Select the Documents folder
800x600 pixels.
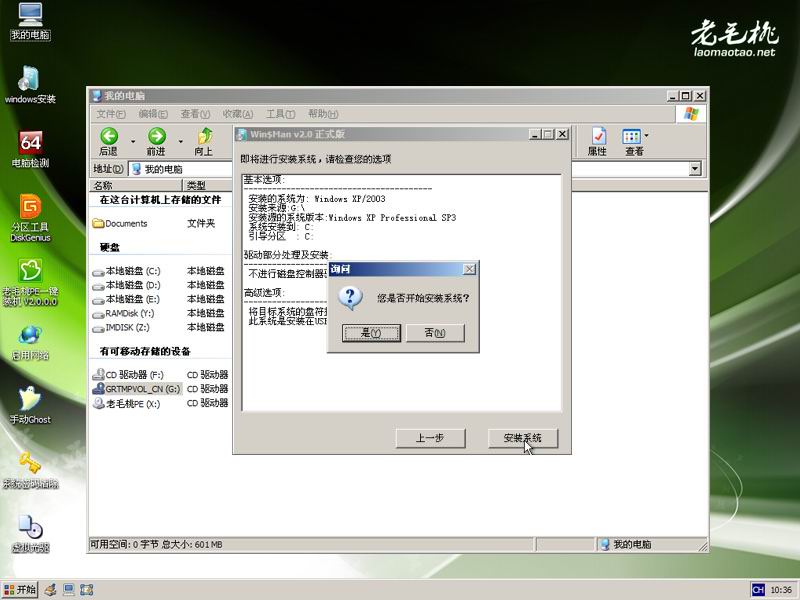tap(120, 223)
